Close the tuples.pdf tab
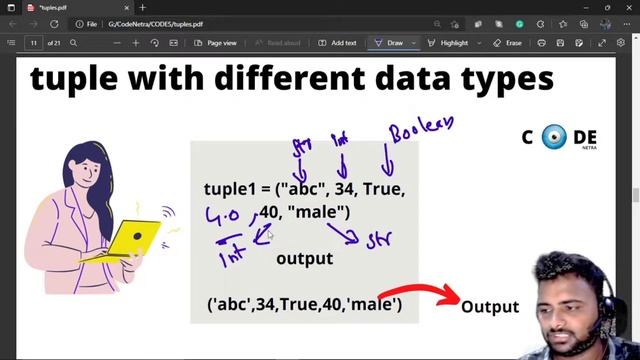 (127, 8)
